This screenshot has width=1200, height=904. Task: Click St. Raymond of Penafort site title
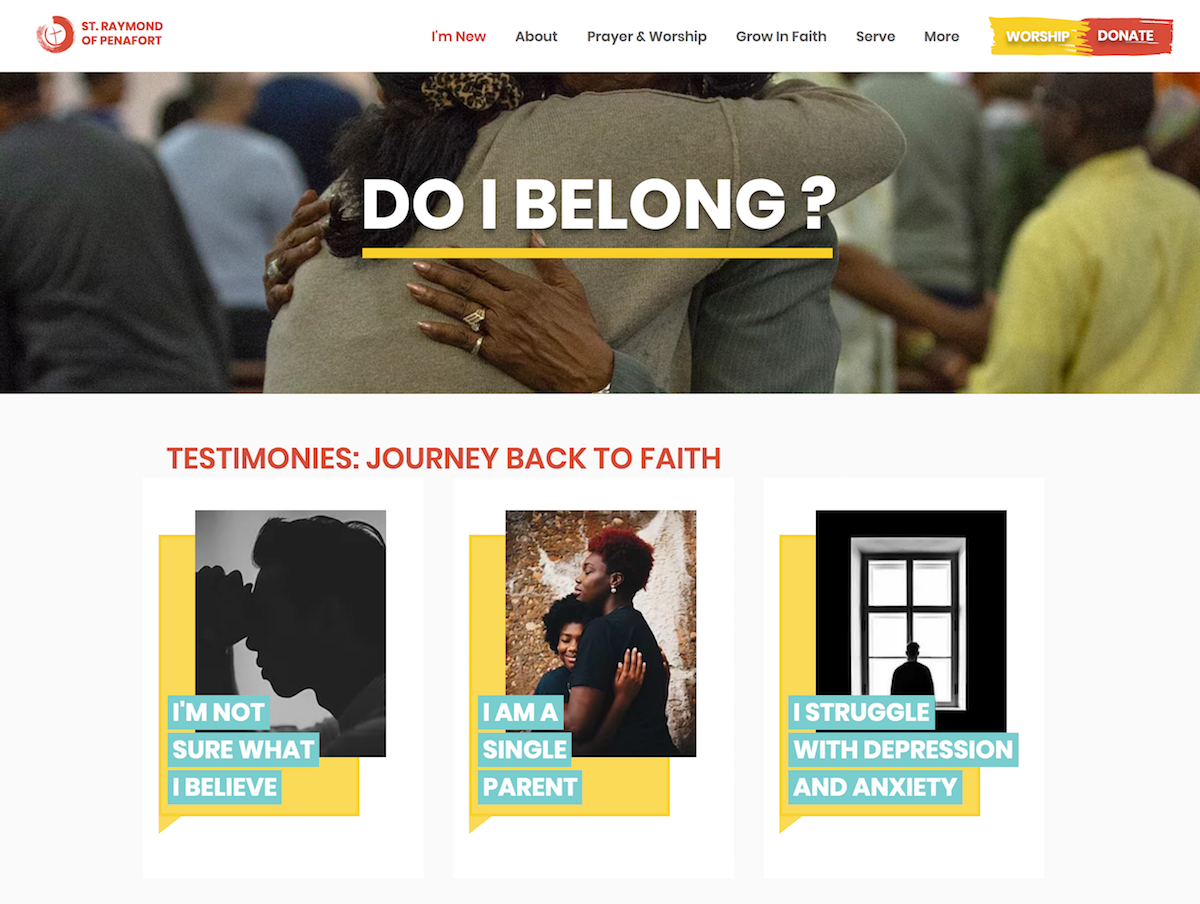122,34
